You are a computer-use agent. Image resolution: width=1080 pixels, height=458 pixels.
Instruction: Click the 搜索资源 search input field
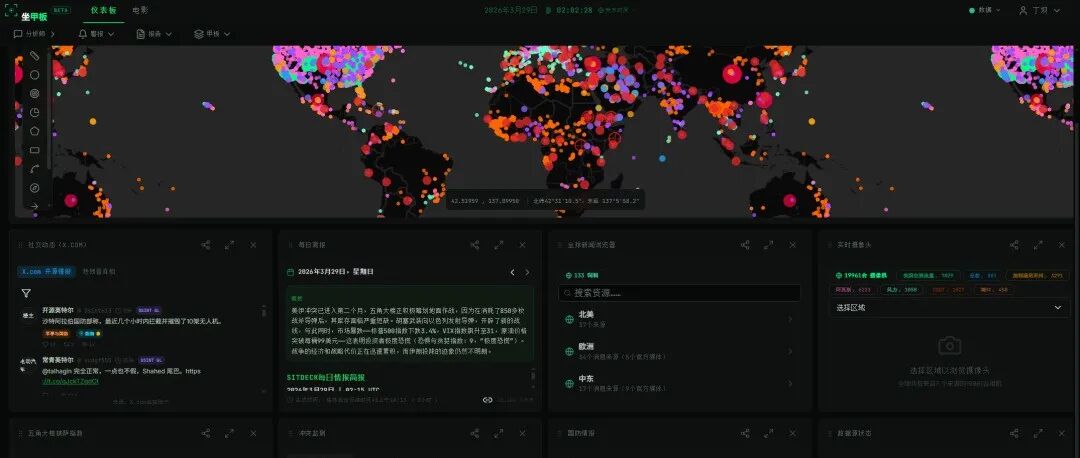[680, 293]
